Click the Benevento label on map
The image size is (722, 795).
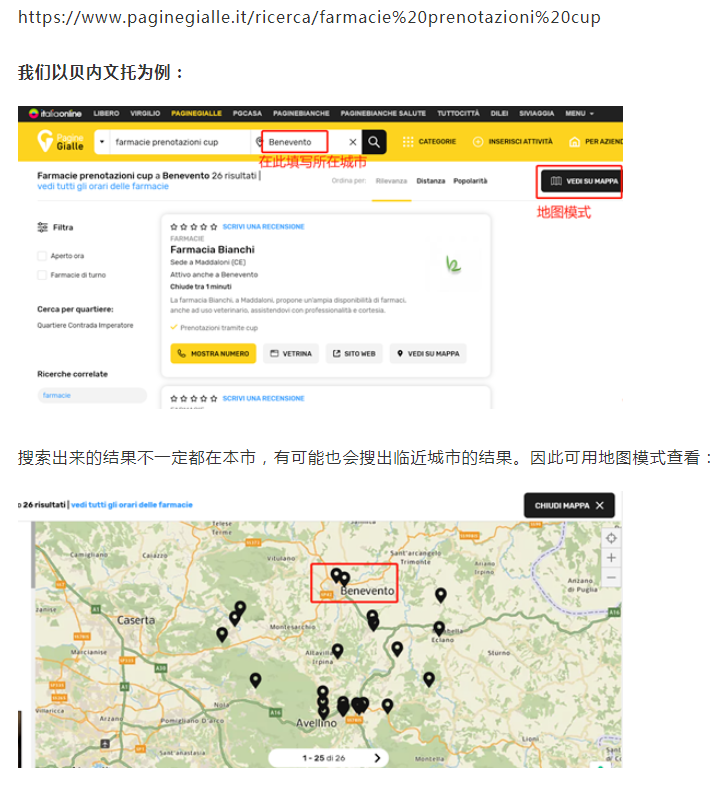click(367, 591)
